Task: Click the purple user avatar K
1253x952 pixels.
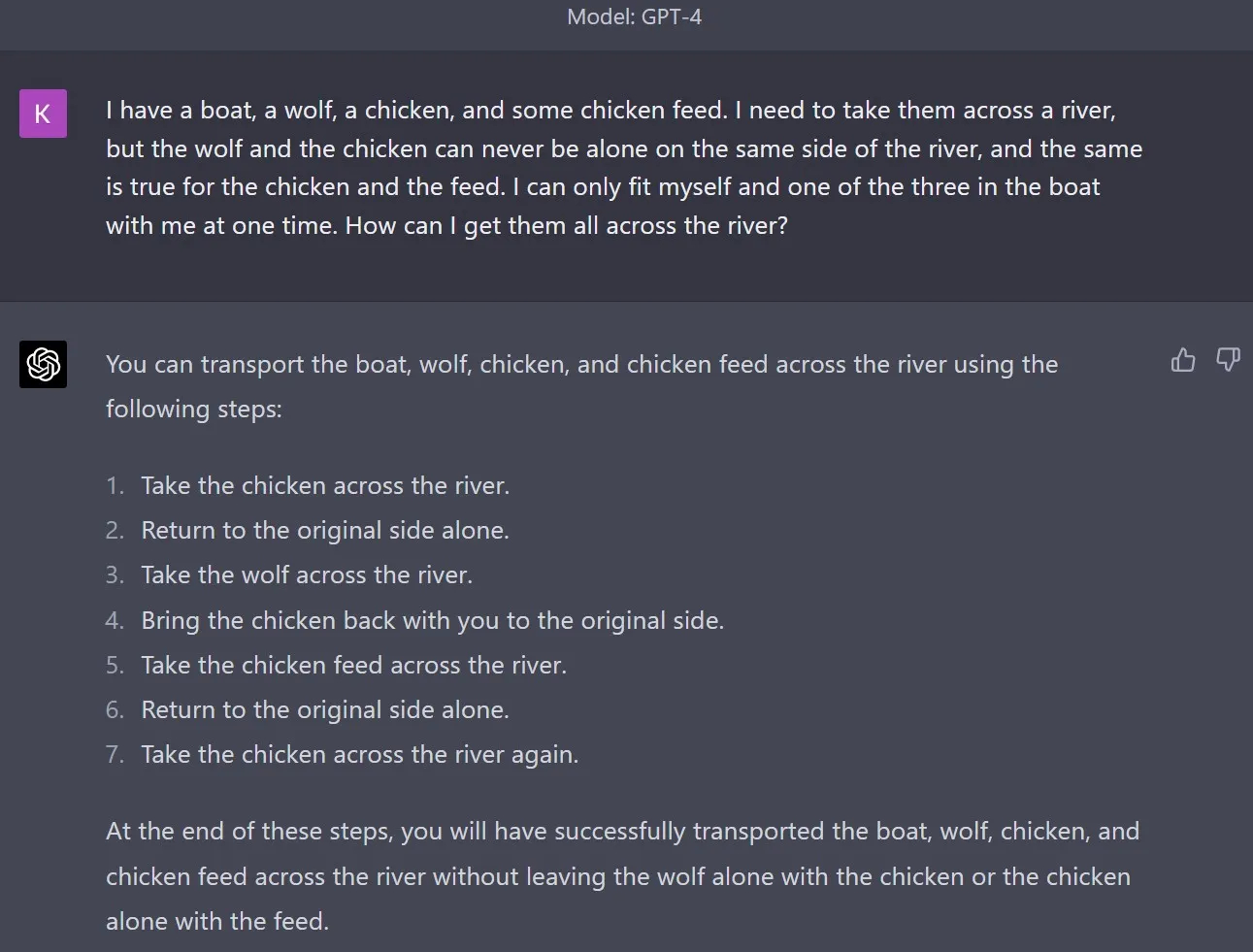Action: tap(43, 114)
